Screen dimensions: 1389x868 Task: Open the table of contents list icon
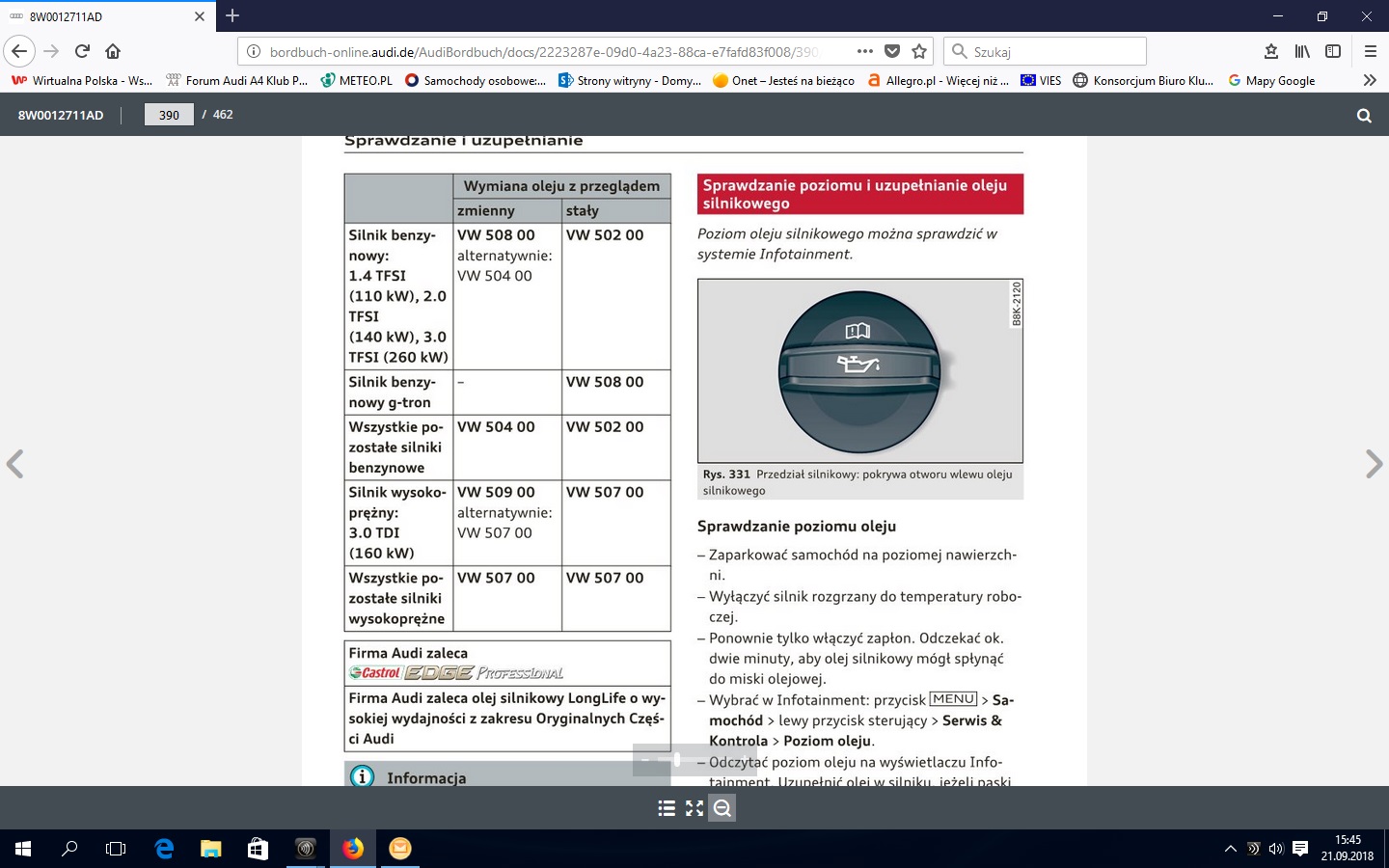667,808
